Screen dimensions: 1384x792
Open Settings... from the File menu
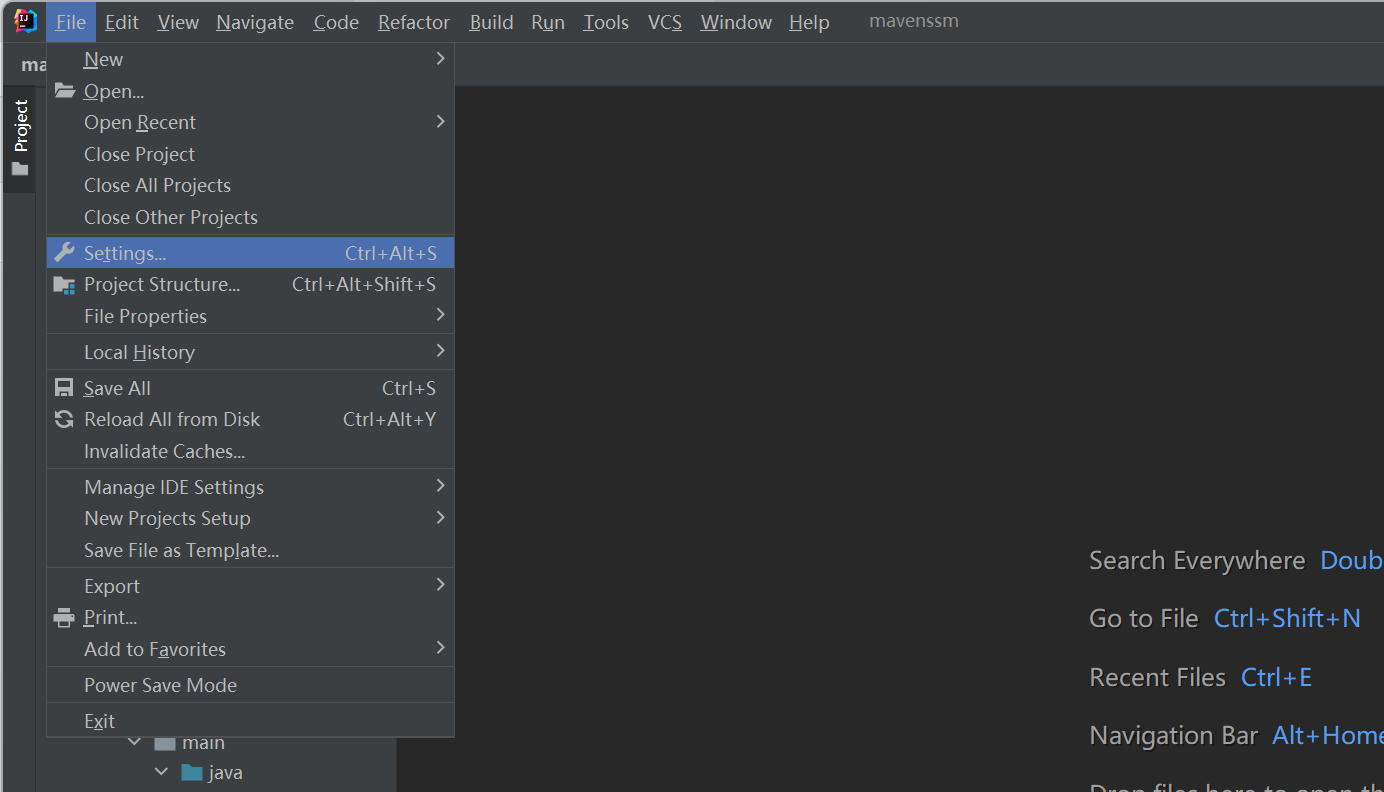tap(250, 253)
